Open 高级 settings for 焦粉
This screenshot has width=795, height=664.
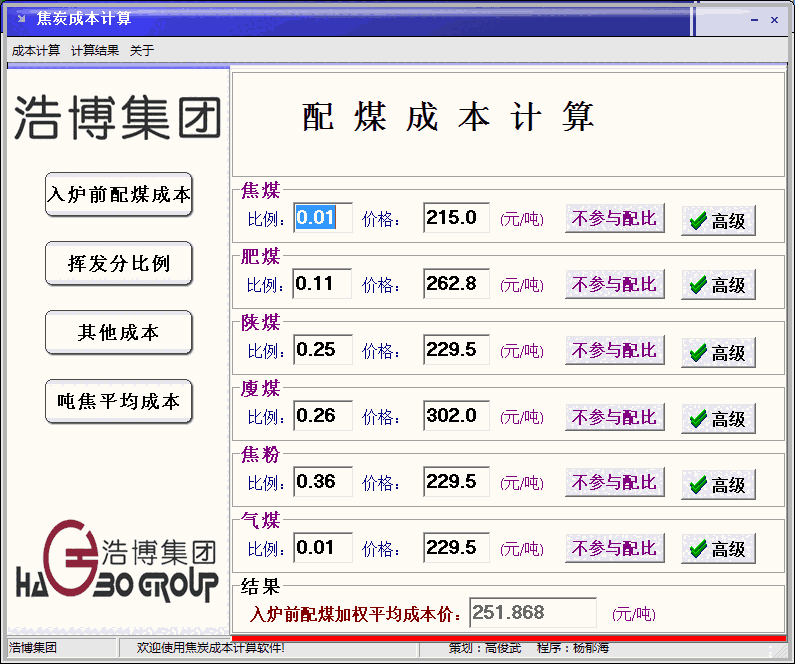pos(718,485)
